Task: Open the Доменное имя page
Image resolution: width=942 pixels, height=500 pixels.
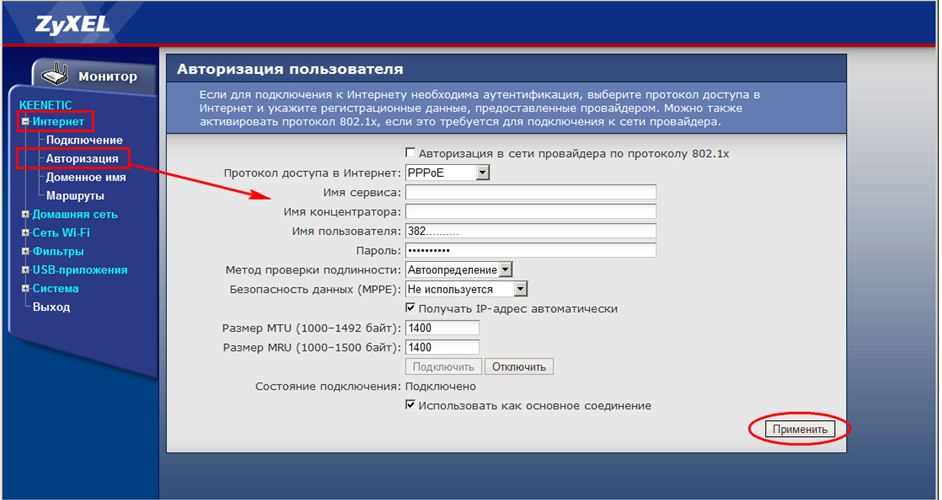Action: coord(85,177)
